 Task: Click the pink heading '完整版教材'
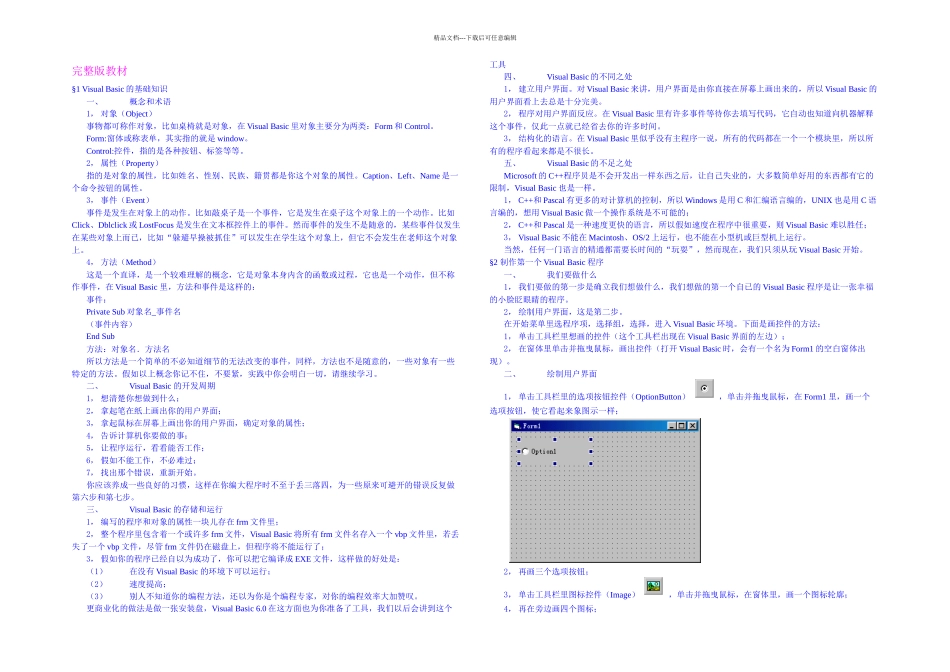(100, 71)
